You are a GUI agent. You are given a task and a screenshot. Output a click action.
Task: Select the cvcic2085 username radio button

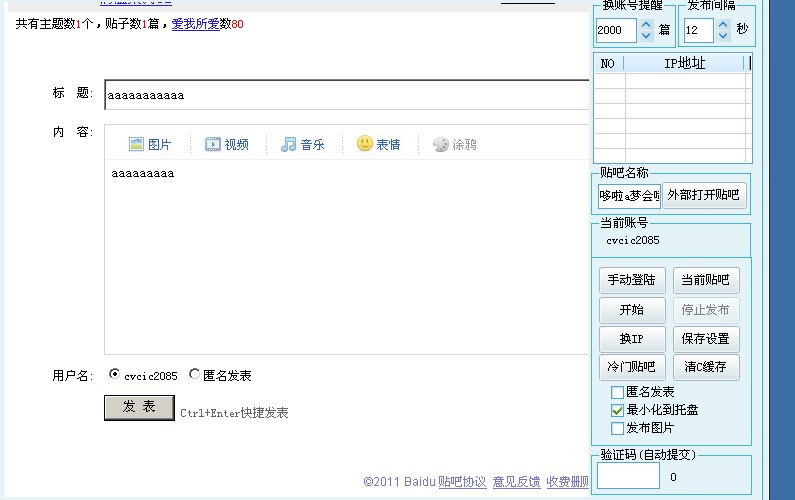click(114, 374)
